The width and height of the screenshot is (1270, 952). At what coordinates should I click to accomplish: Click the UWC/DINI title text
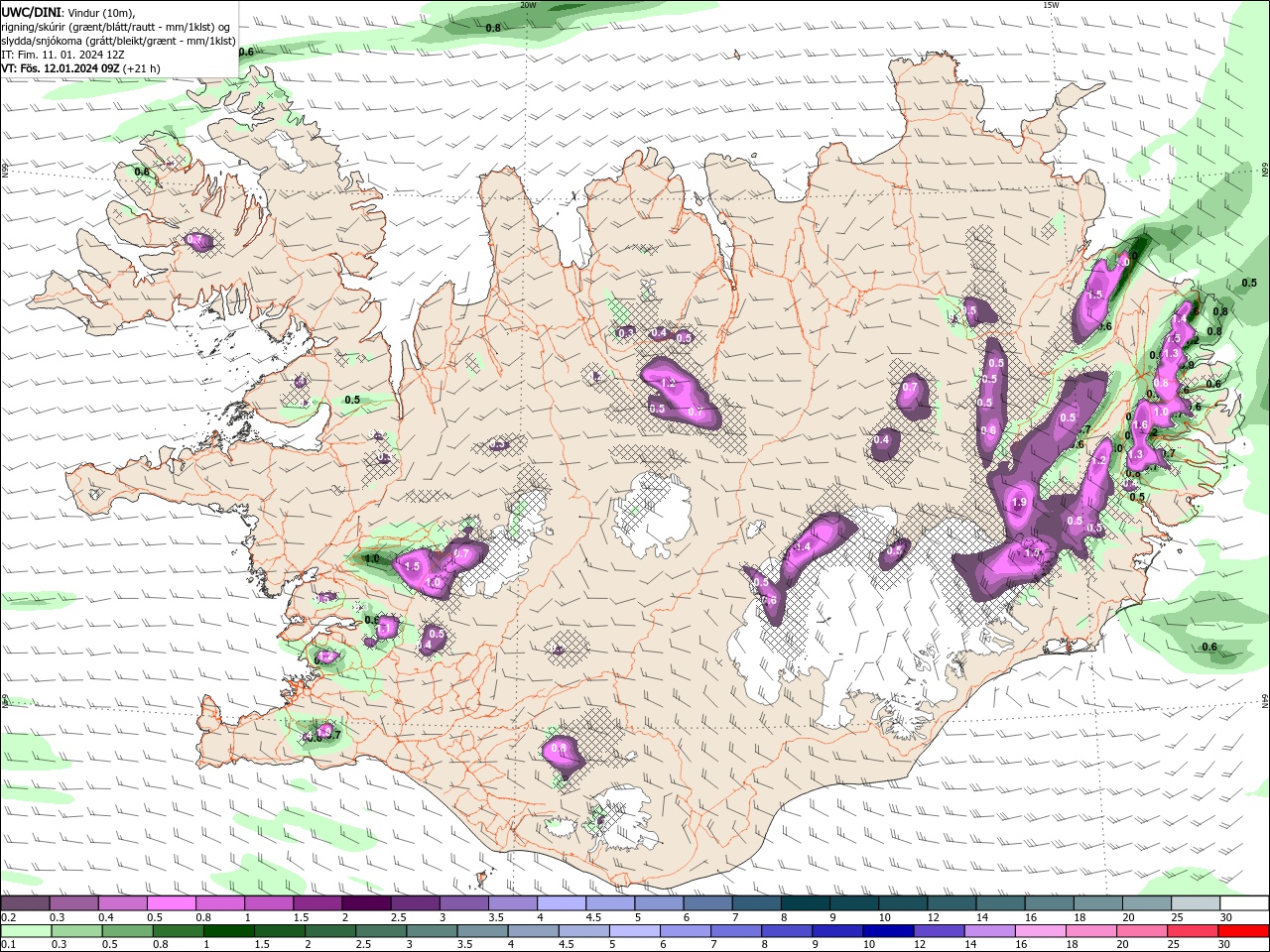click(x=31, y=12)
